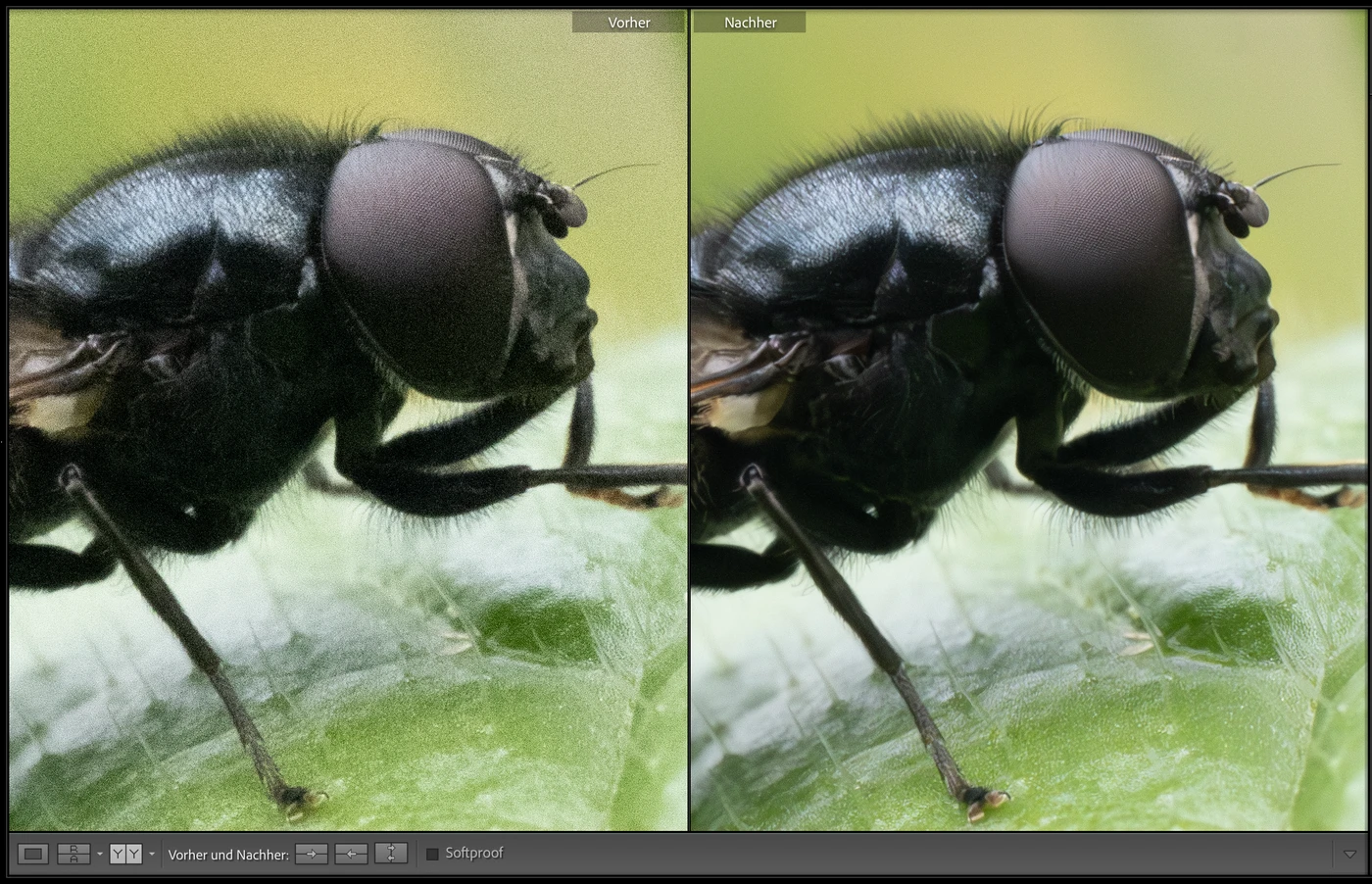1372x884 pixels.
Task: Switch to the single Loupe view icon
Action: (33, 854)
